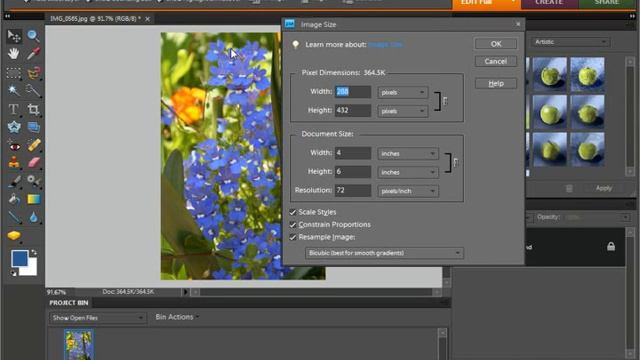Click Help in Image Size dialog
Screen dimensions: 640x360
(x=496, y=83)
